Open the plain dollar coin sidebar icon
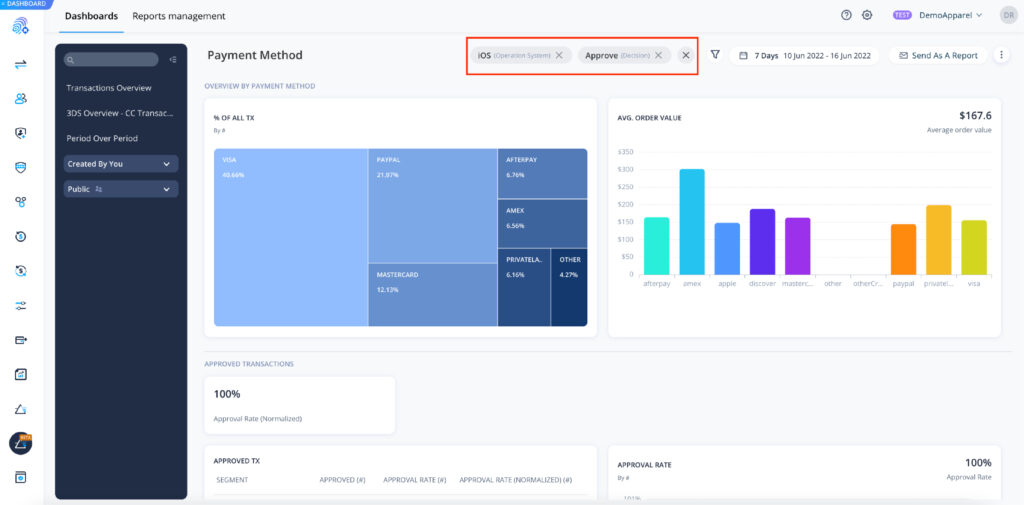The height and width of the screenshot is (505, 1024). 20,236
